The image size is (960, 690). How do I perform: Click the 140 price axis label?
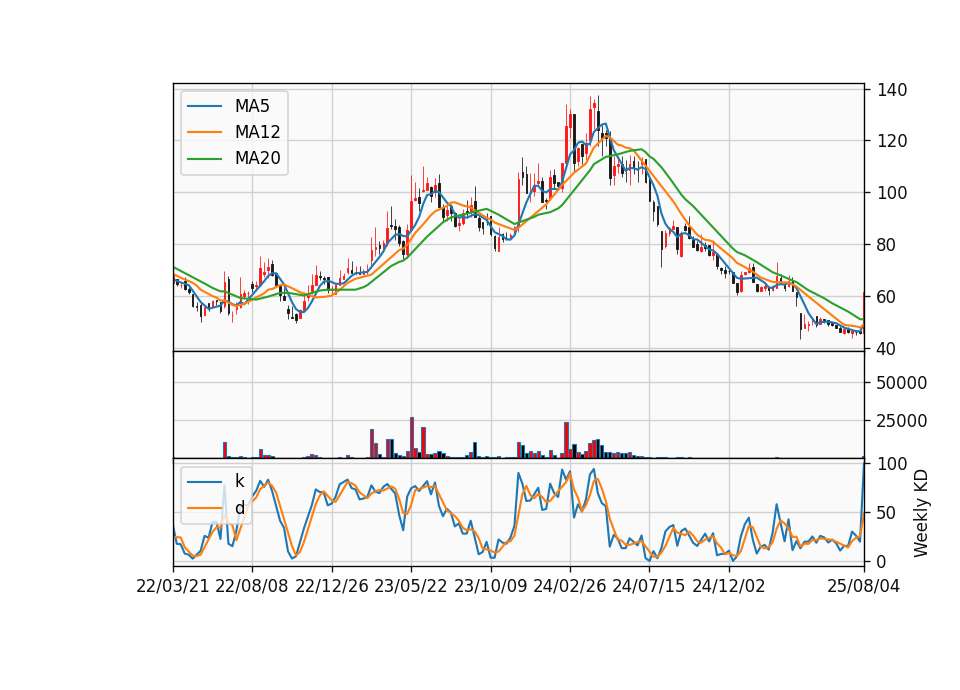point(892,90)
